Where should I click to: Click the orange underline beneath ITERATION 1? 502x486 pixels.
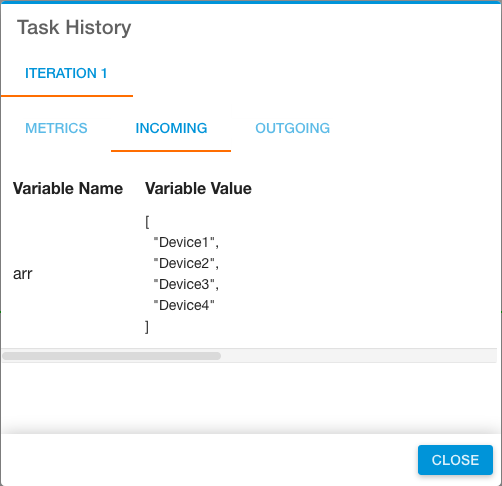coord(67,96)
